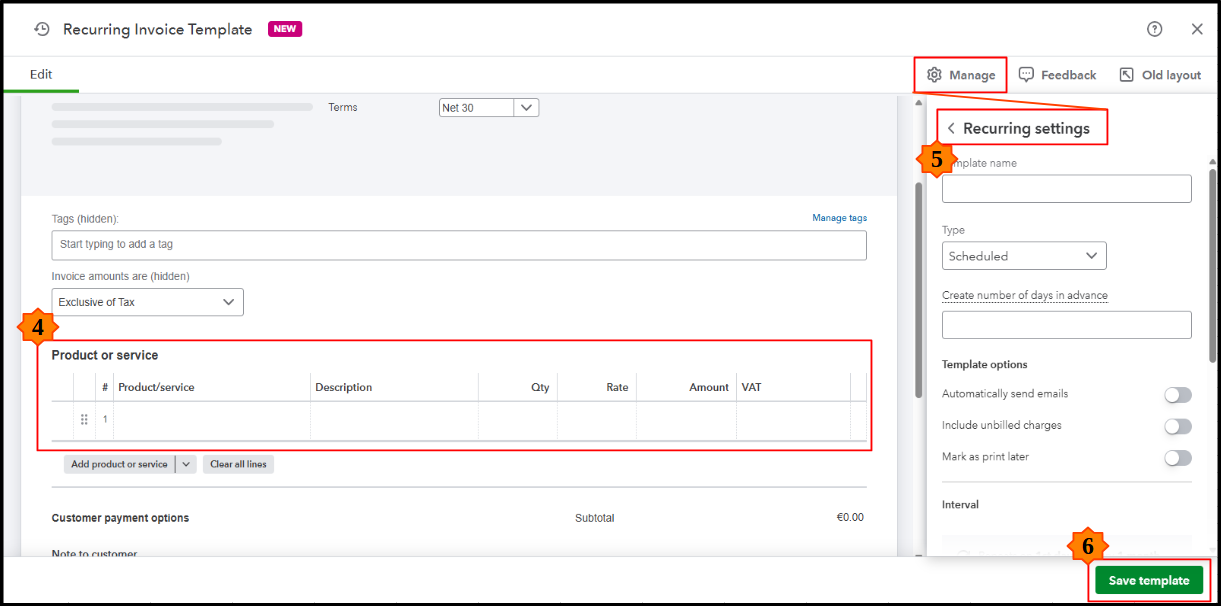Click the history clock icon beside title

[x=42, y=29]
